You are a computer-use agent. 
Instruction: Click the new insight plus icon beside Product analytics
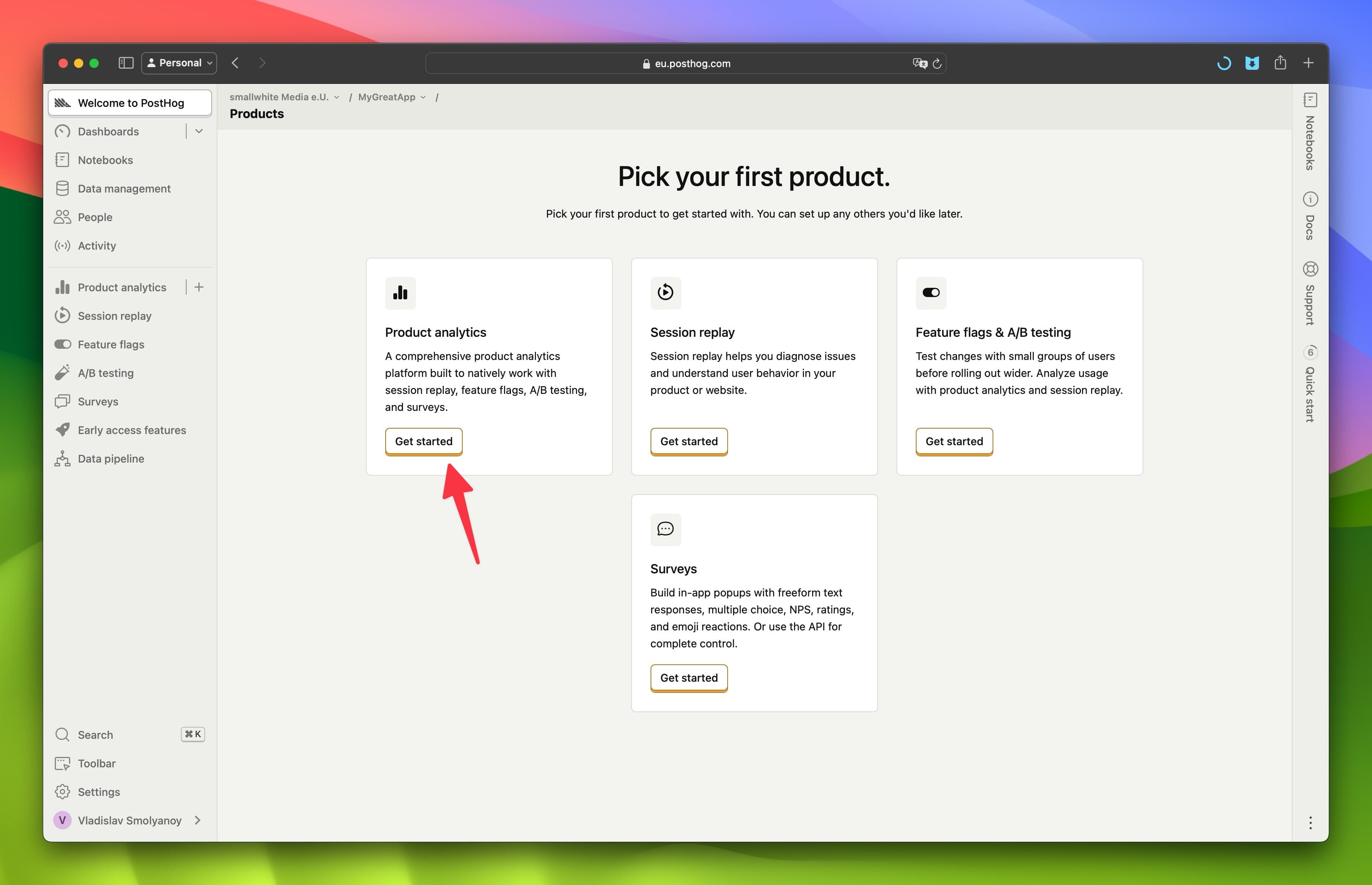click(x=199, y=287)
